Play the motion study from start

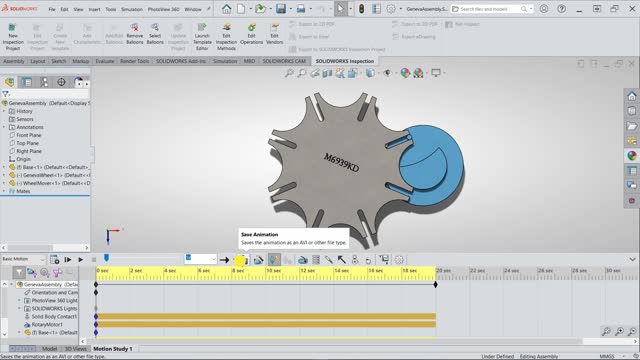68,259
